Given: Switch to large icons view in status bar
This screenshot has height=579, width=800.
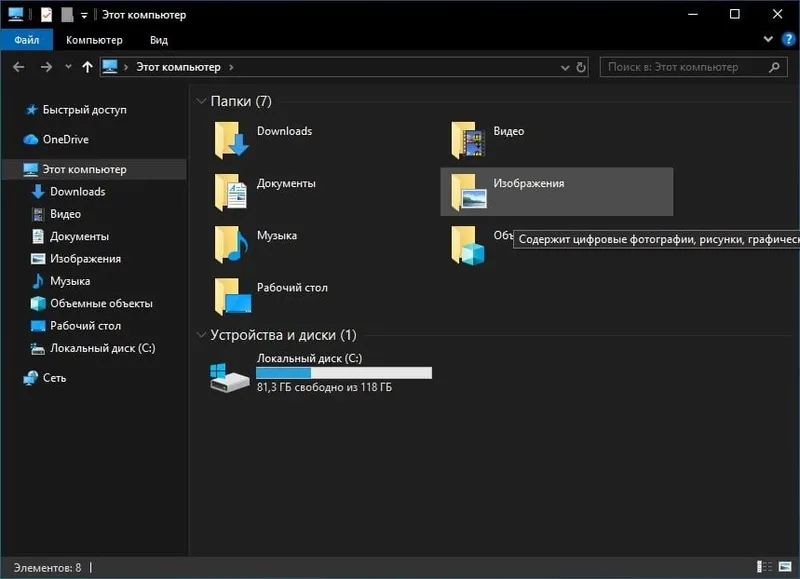Looking at the screenshot, I should pos(785,566).
